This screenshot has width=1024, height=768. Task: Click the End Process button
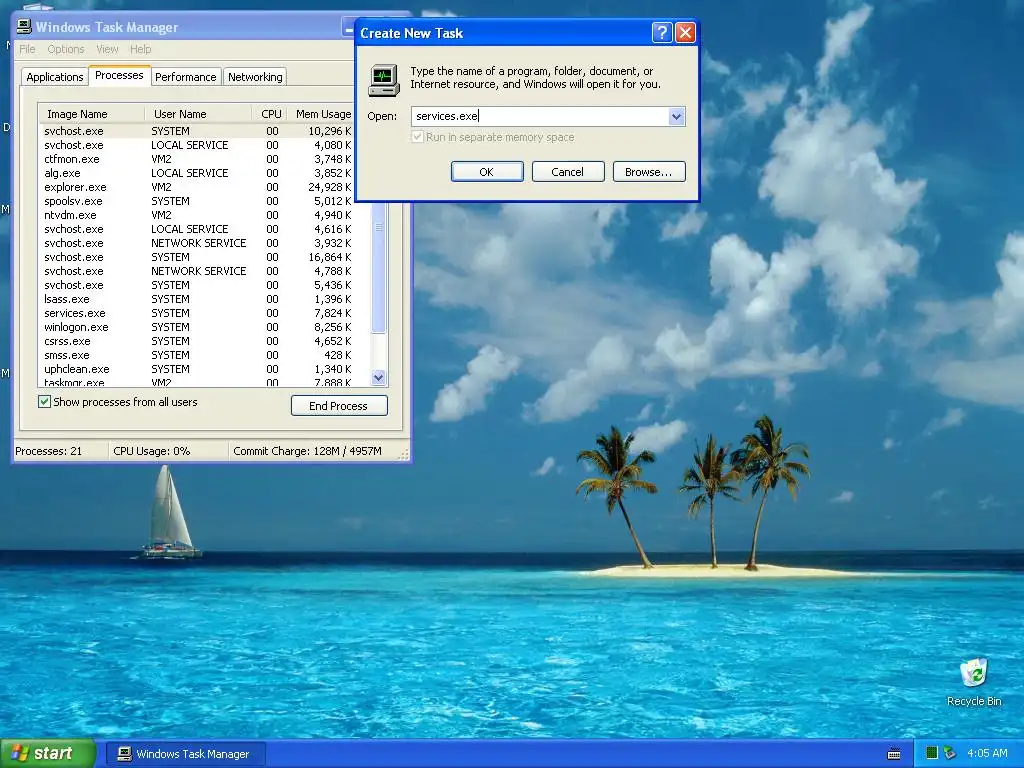[x=339, y=406]
